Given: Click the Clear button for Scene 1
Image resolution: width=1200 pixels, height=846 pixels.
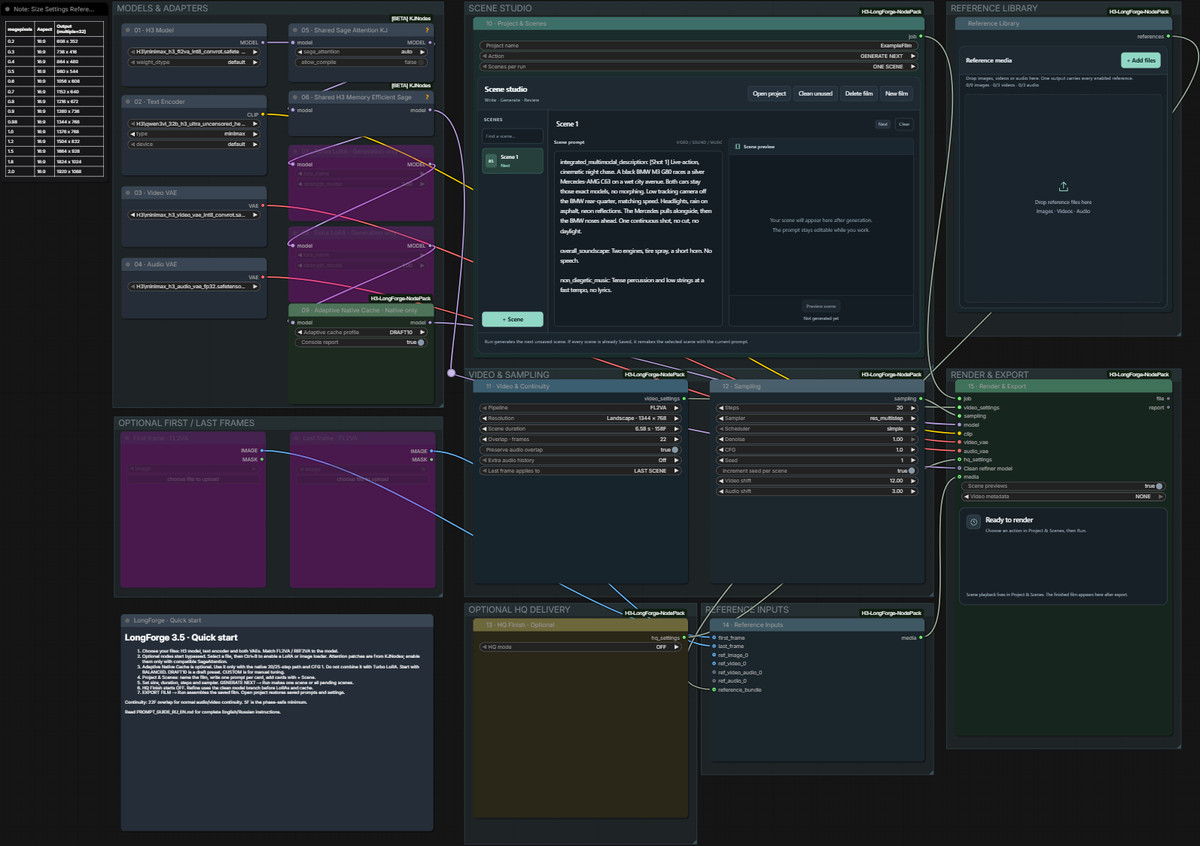Looking at the screenshot, I should pos(904,124).
